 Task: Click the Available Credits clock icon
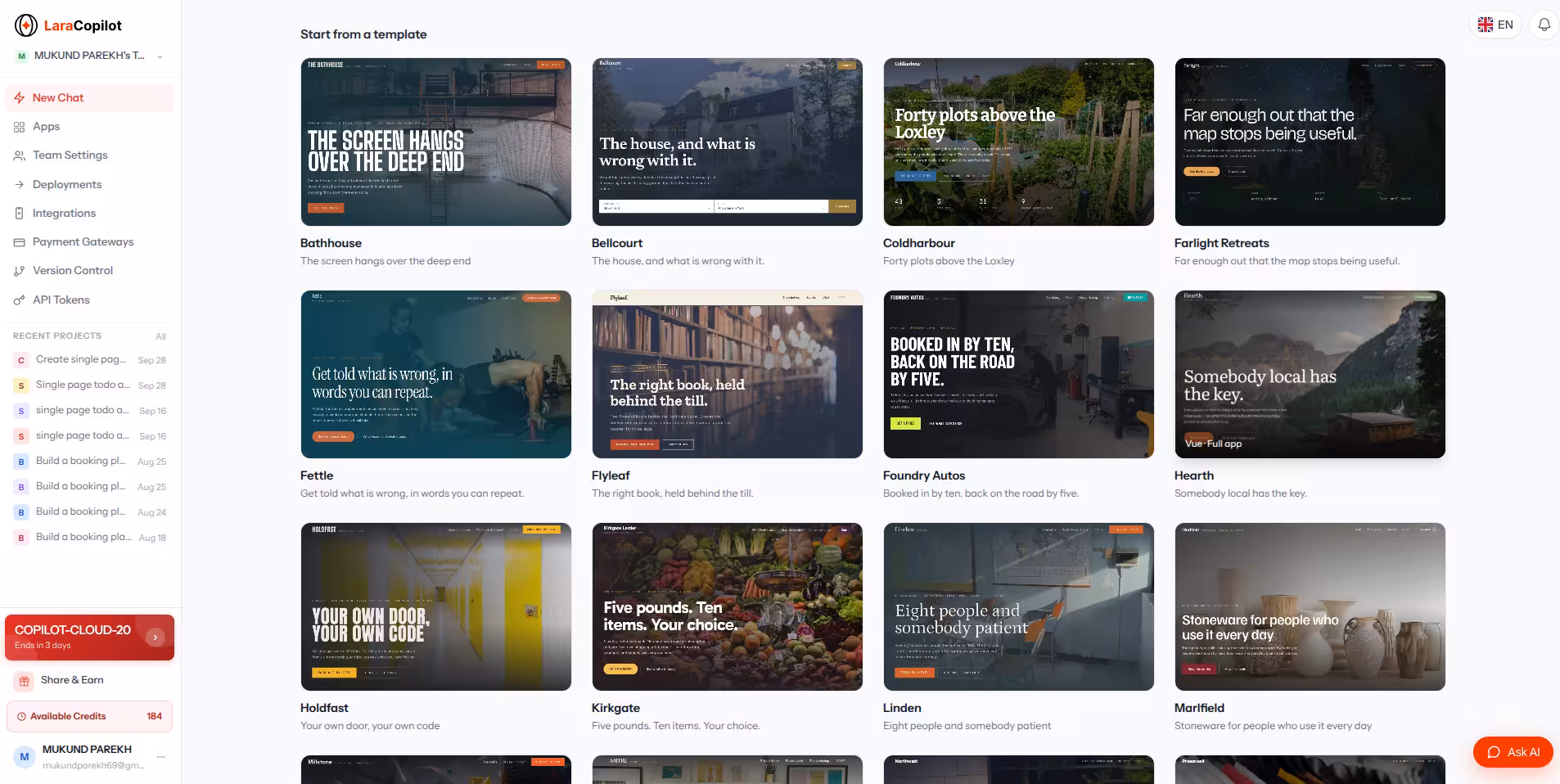(21, 717)
